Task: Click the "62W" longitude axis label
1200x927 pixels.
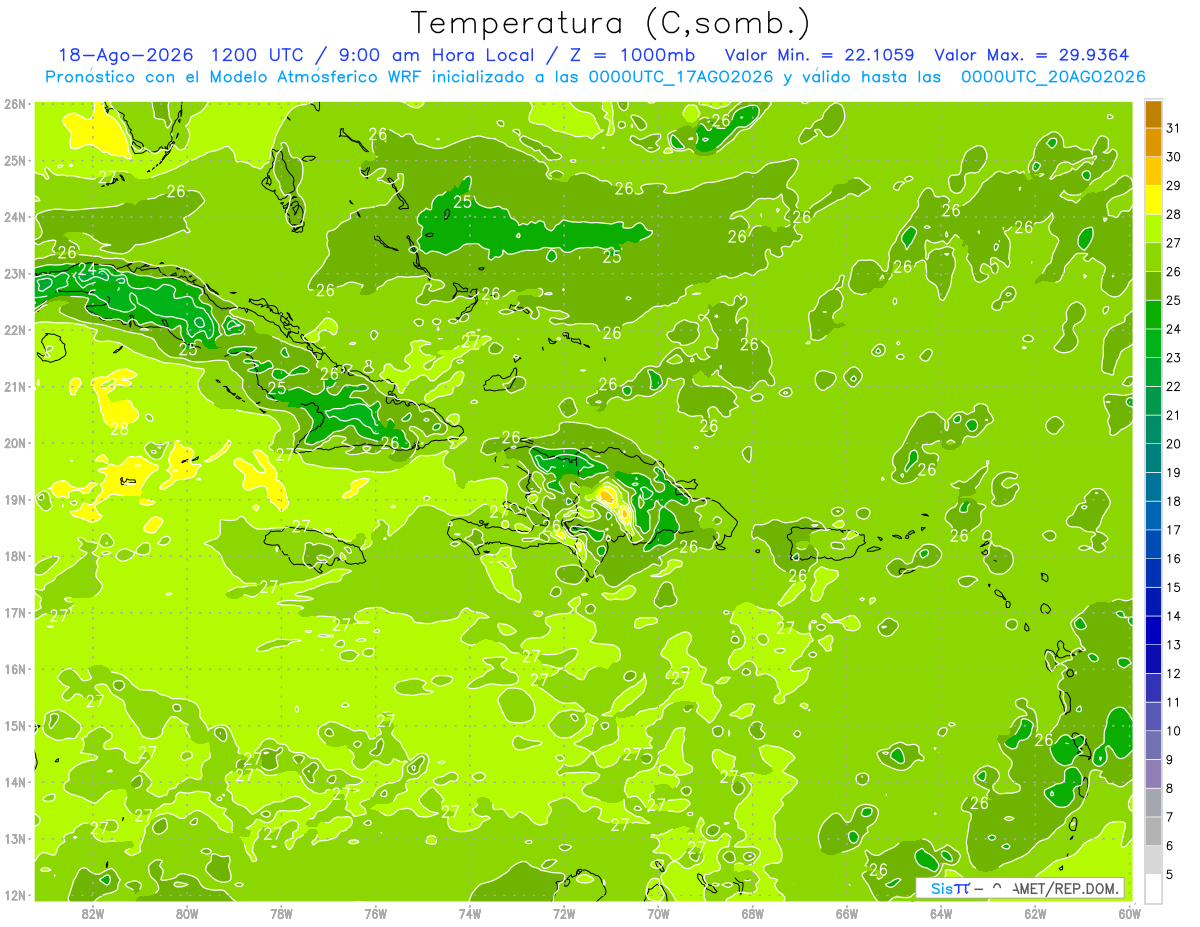Action: [1035, 912]
